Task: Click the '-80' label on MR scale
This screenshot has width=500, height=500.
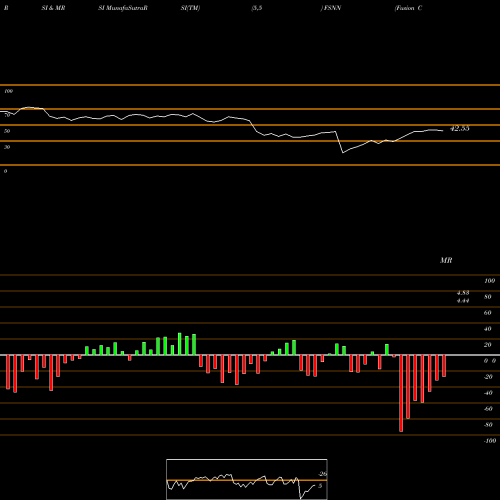Action: tap(488, 425)
